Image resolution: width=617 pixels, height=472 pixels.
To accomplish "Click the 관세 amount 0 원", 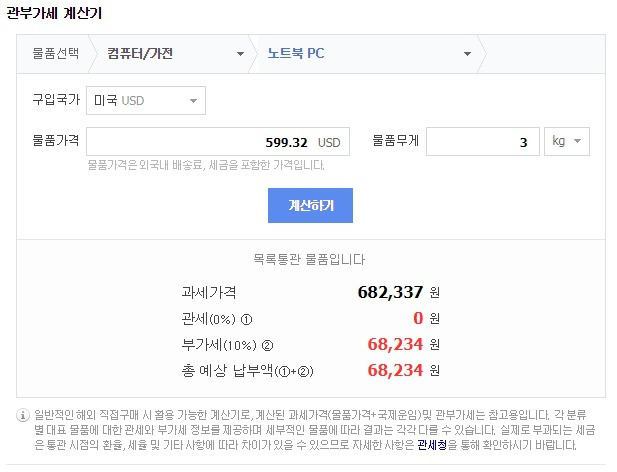I will point(427,318).
